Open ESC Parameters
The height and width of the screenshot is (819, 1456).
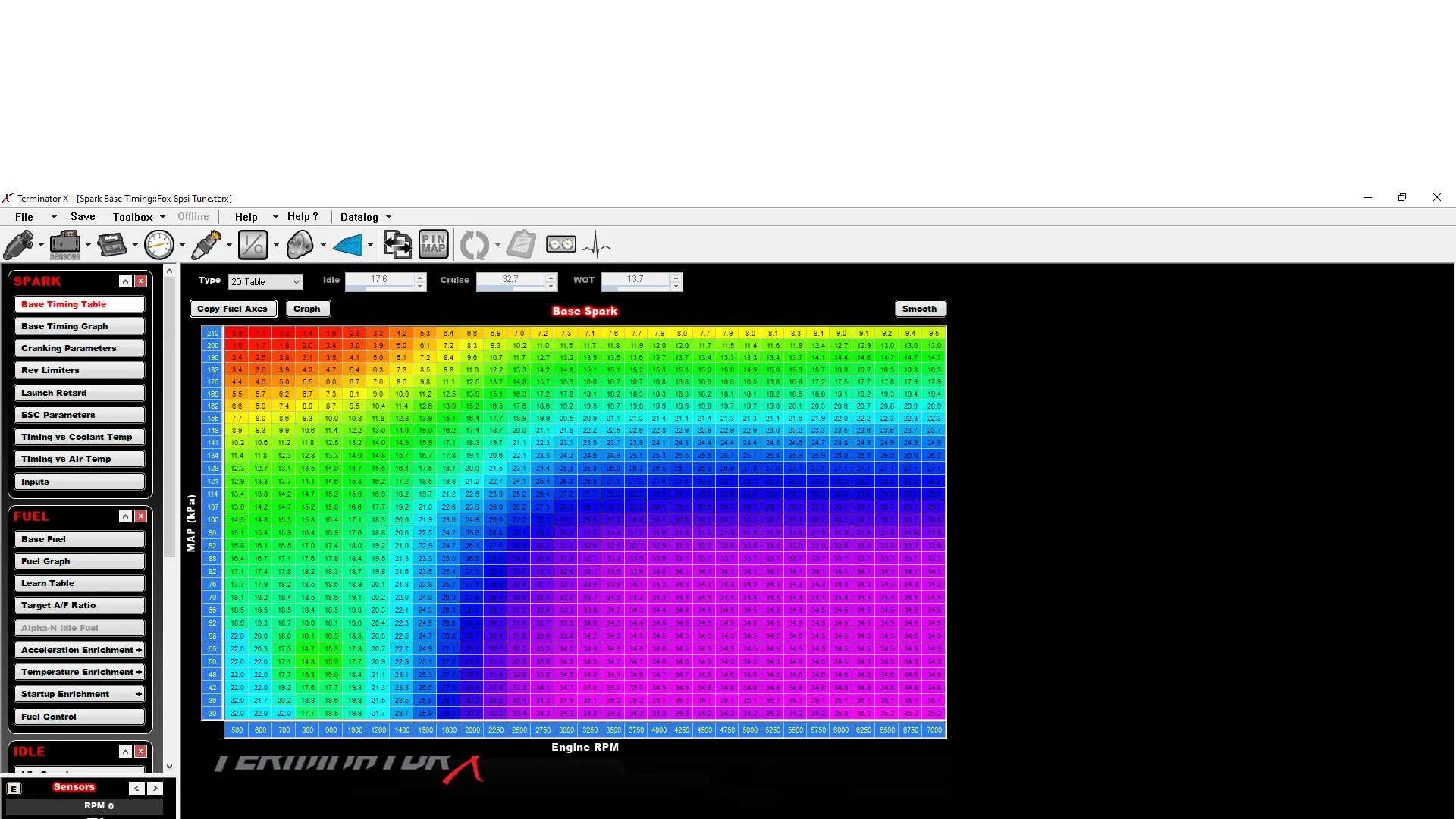pos(80,415)
